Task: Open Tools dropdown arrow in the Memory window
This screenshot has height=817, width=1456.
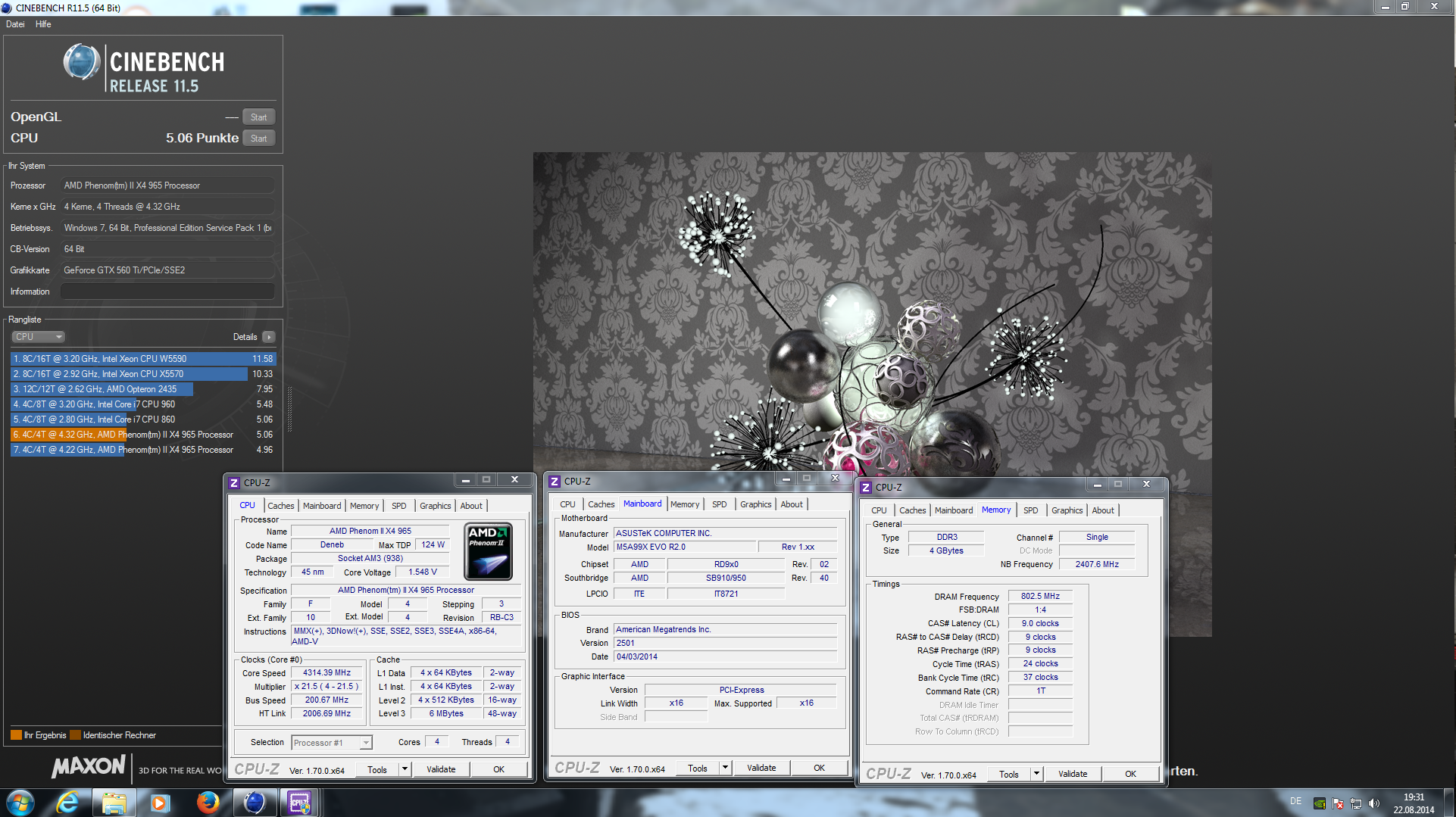Action: tap(1036, 774)
